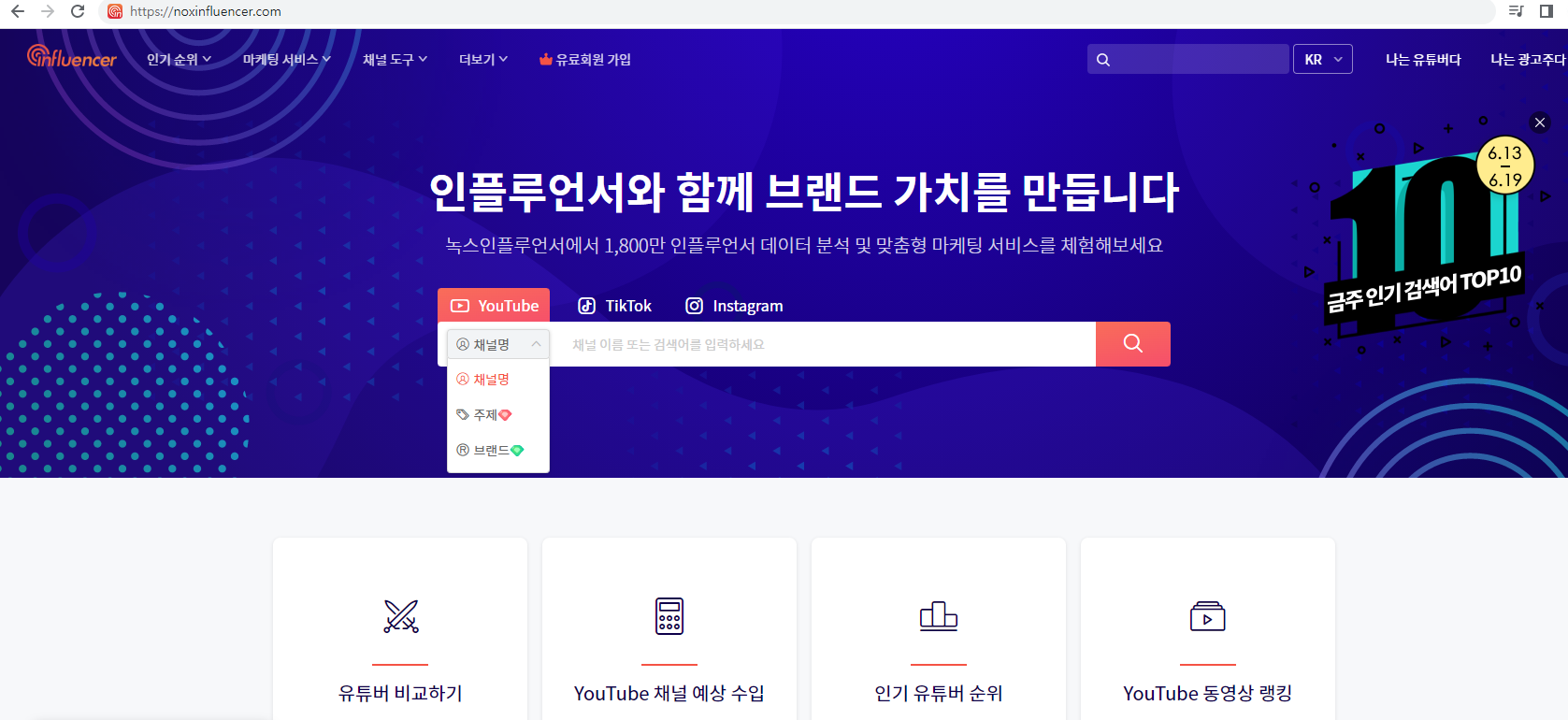Expand the 더보기 menu

[483, 59]
